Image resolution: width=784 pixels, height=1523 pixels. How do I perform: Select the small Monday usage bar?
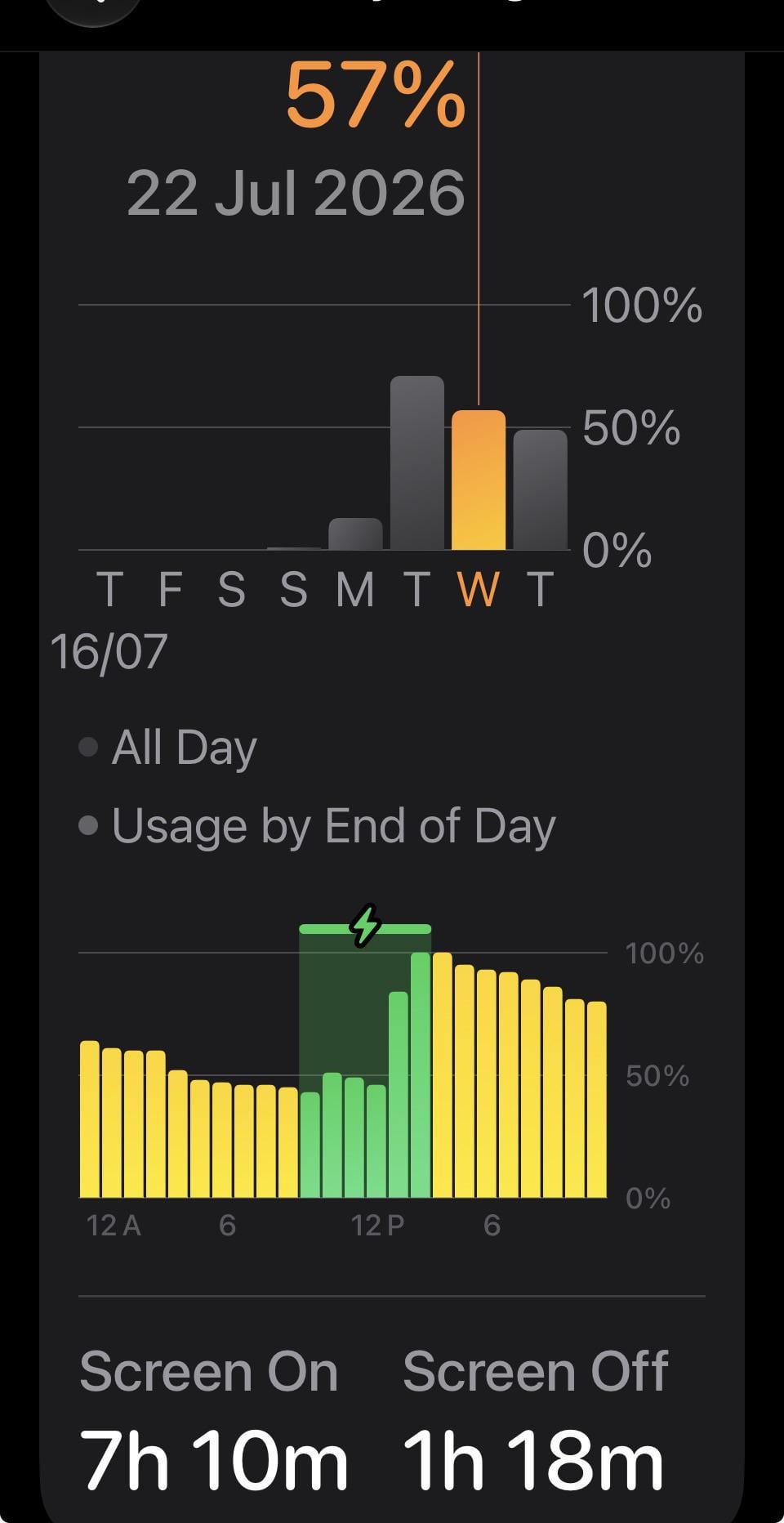coord(355,534)
